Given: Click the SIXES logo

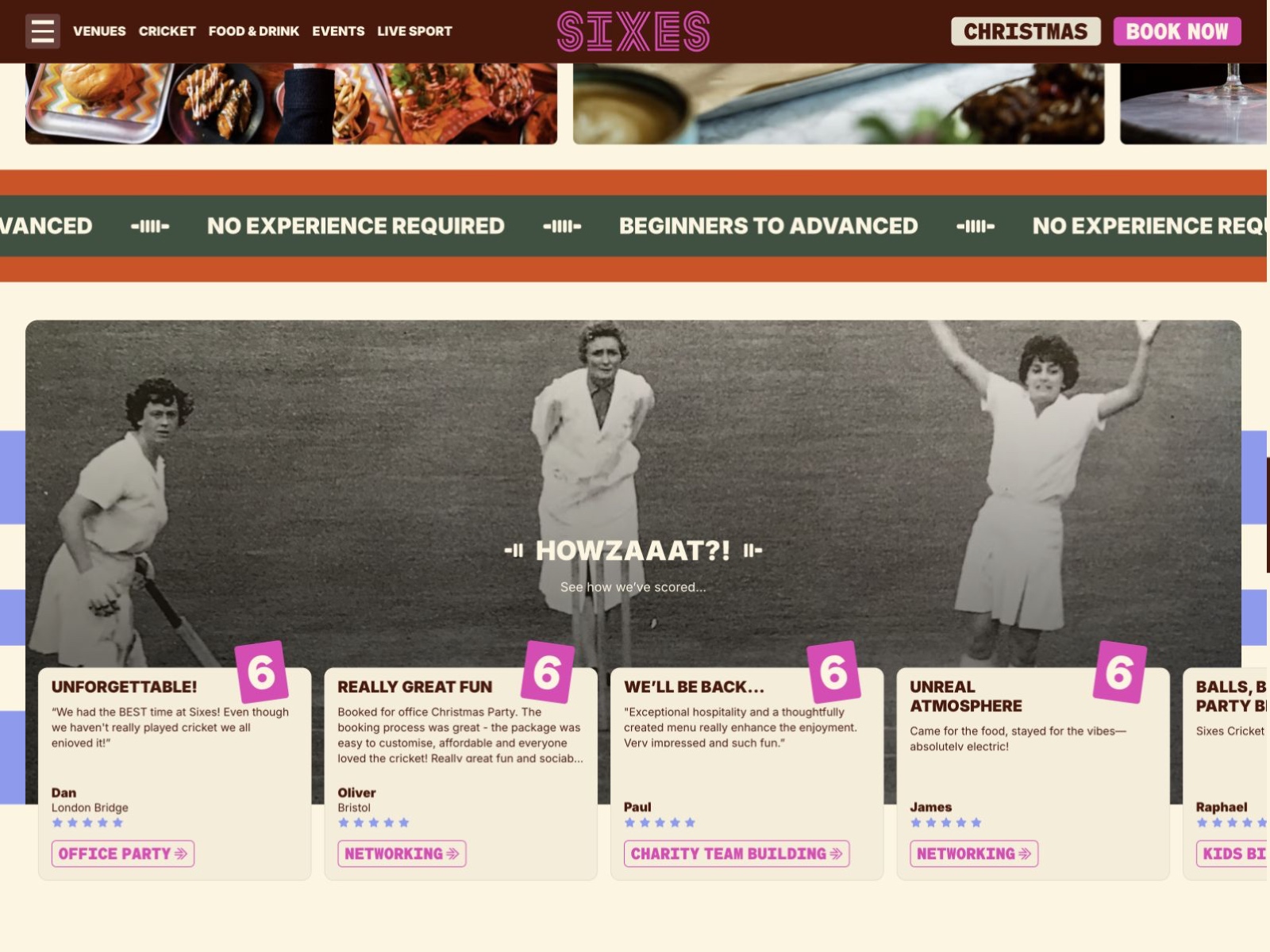Looking at the screenshot, I should [x=633, y=31].
